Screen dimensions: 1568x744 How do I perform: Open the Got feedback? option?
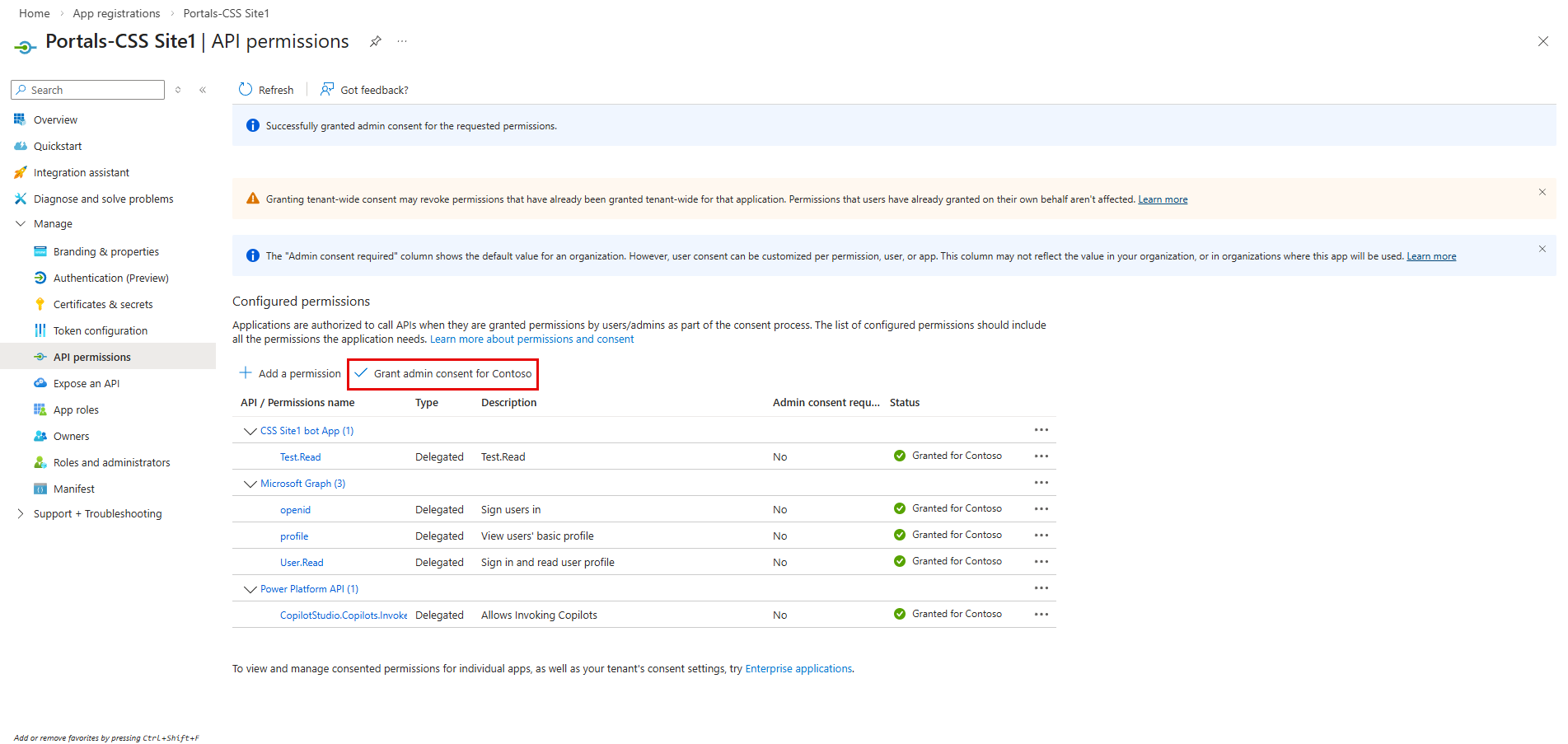click(364, 90)
